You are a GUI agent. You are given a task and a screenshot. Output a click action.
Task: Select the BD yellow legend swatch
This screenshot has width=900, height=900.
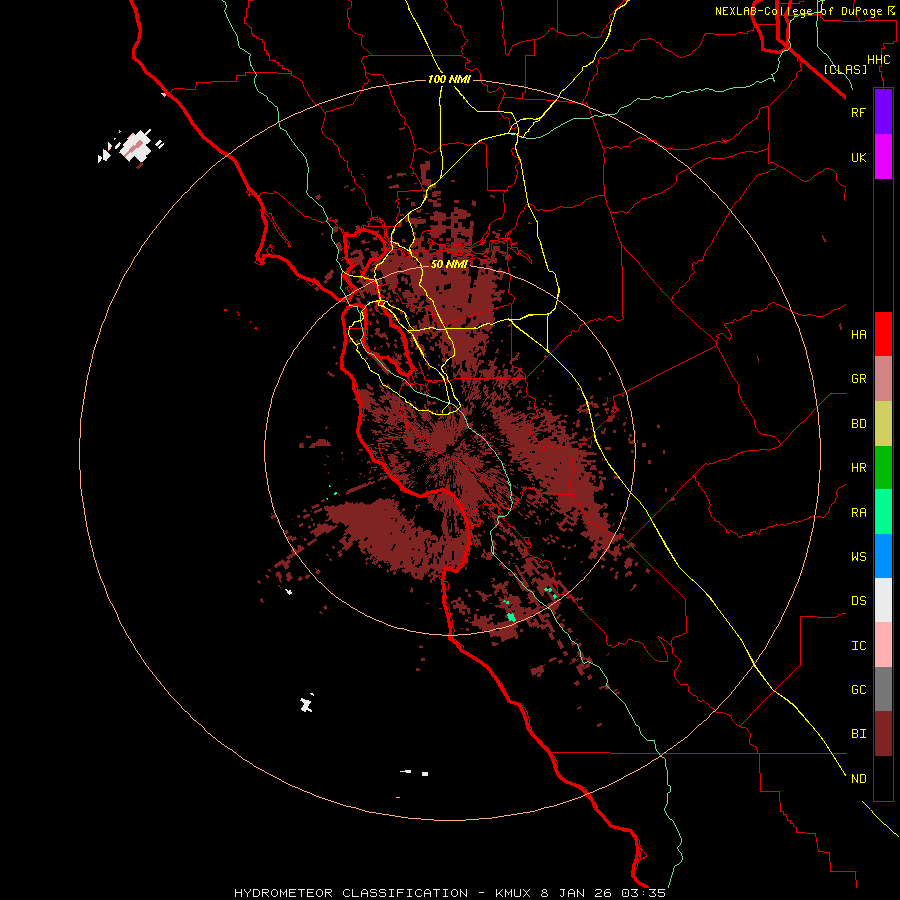point(883,424)
